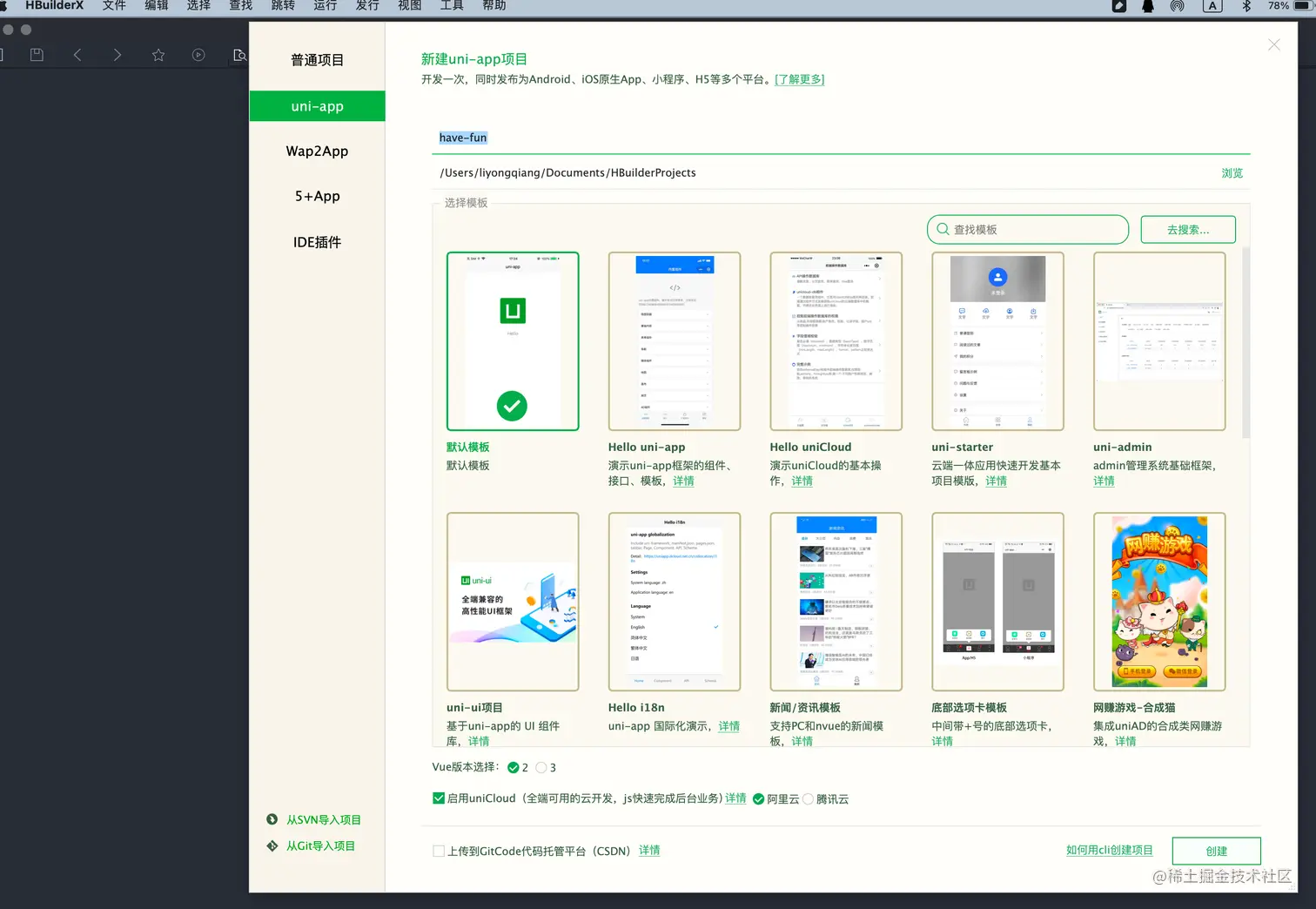Open the 运行 menu
The width and height of the screenshot is (1316, 909).
pyautogui.click(x=326, y=5)
